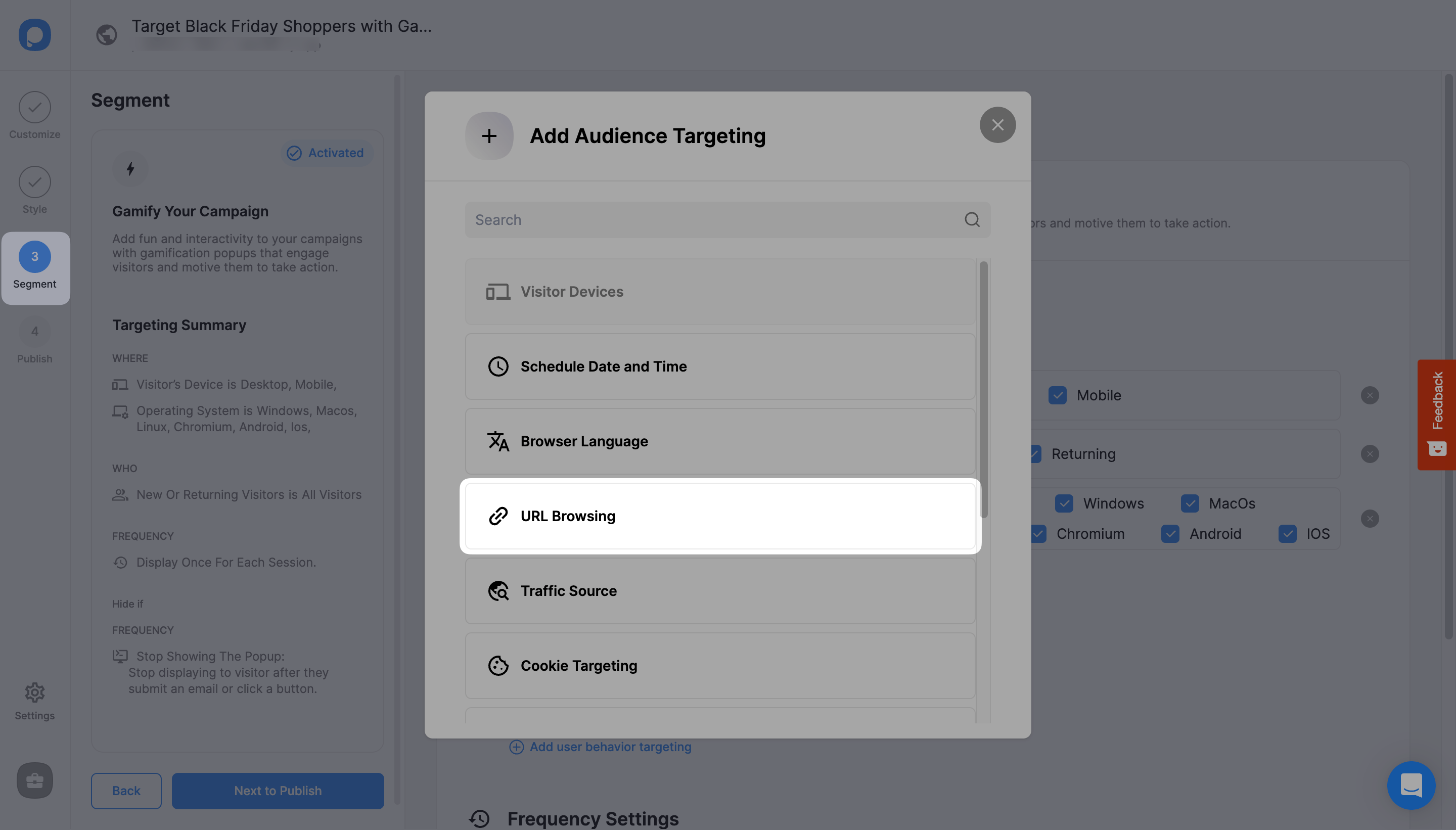Image resolution: width=1456 pixels, height=830 pixels.
Task: Click the devices icon for Visitor Devices
Action: (x=497, y=292)
